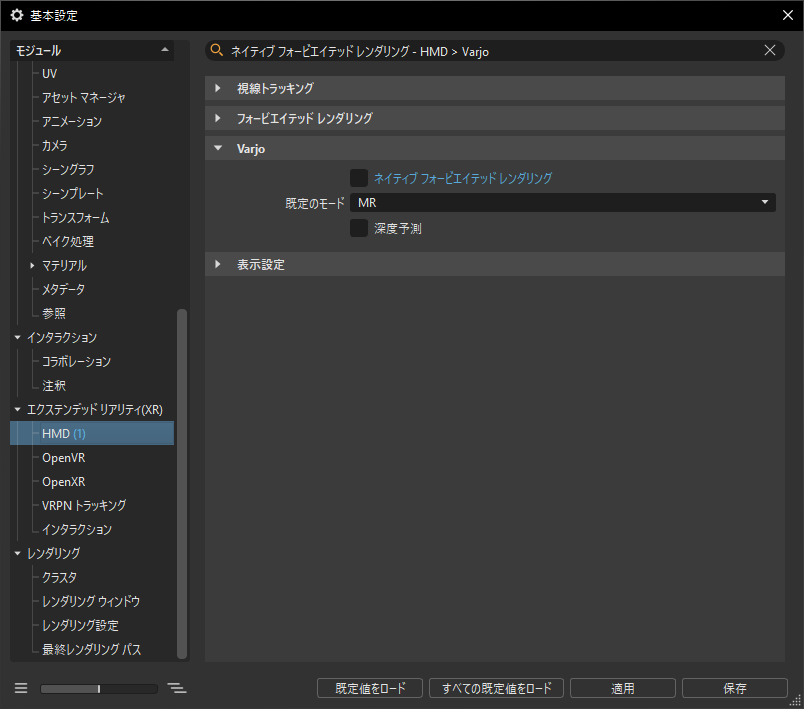Screen dimensions: 804x709
Task: Click the gear icon in title bar
Action: 17,15
